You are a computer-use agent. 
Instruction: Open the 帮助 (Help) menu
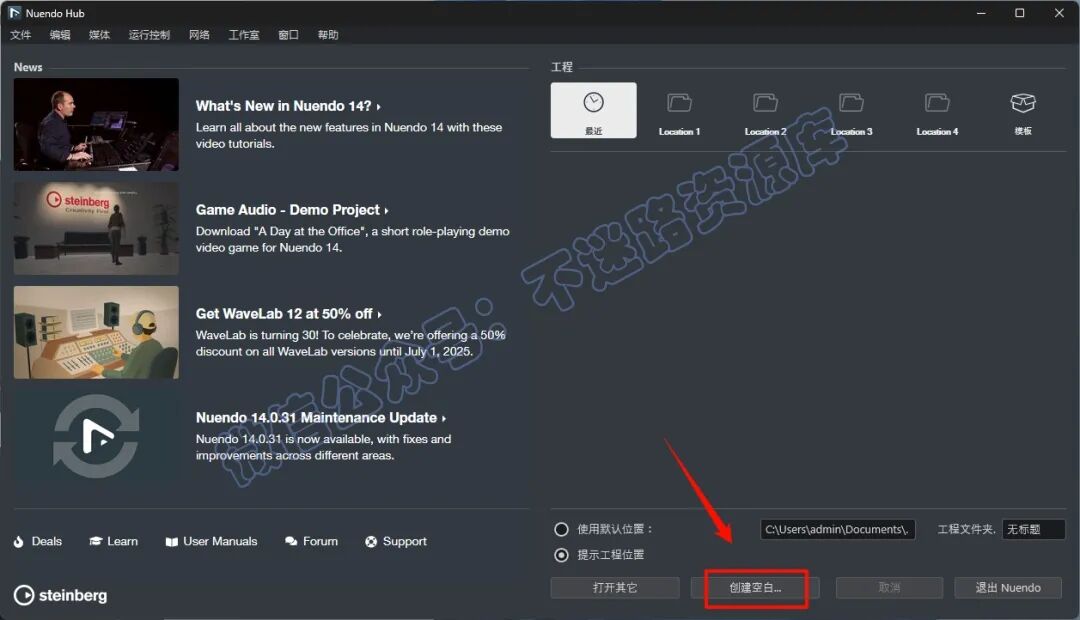tap(328, 35)
